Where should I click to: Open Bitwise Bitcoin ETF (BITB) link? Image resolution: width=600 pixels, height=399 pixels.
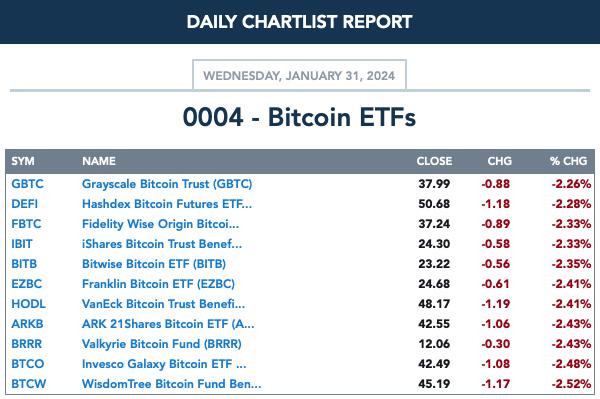click(154, 264)
